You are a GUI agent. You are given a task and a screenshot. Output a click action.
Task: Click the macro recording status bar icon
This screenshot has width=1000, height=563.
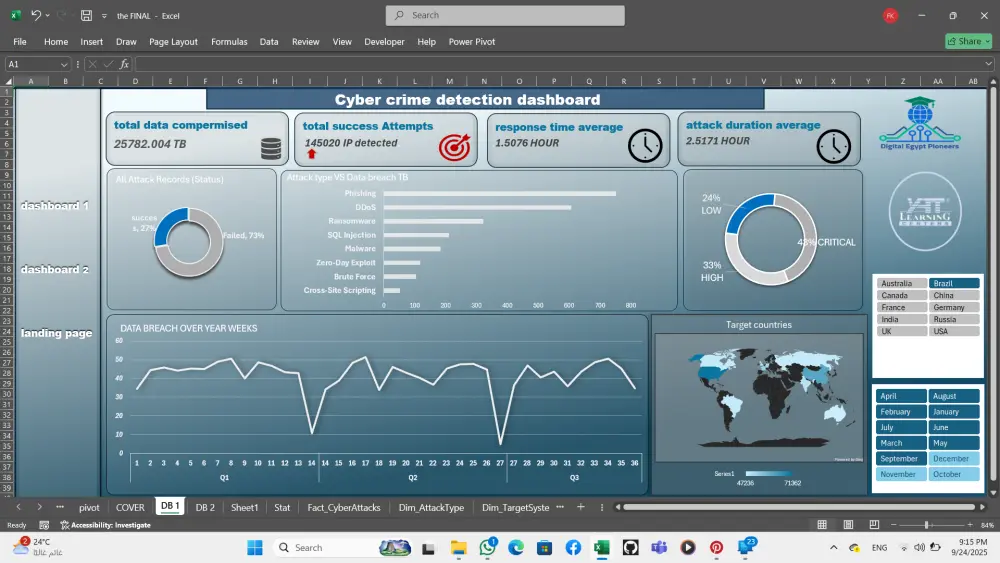(44, 525)
